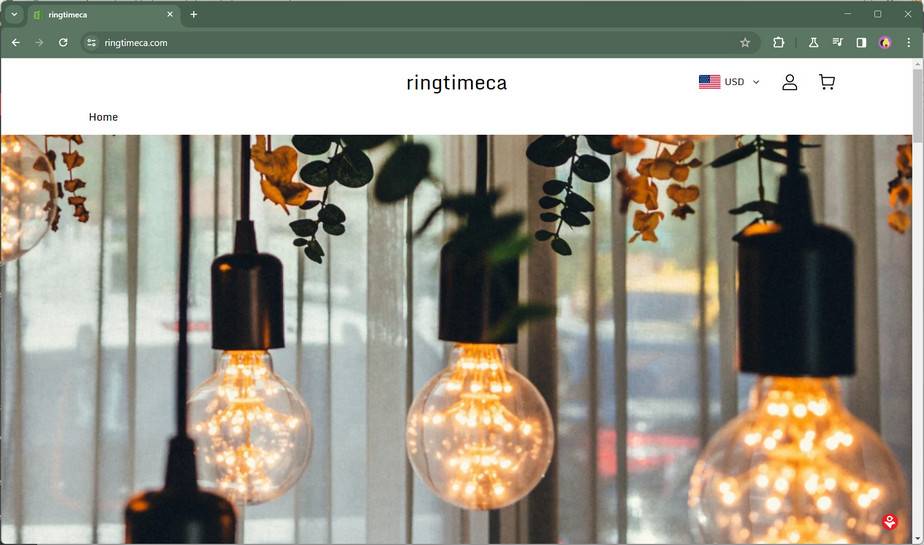
Task: Open the user account icon
Action: click(790, 82)
